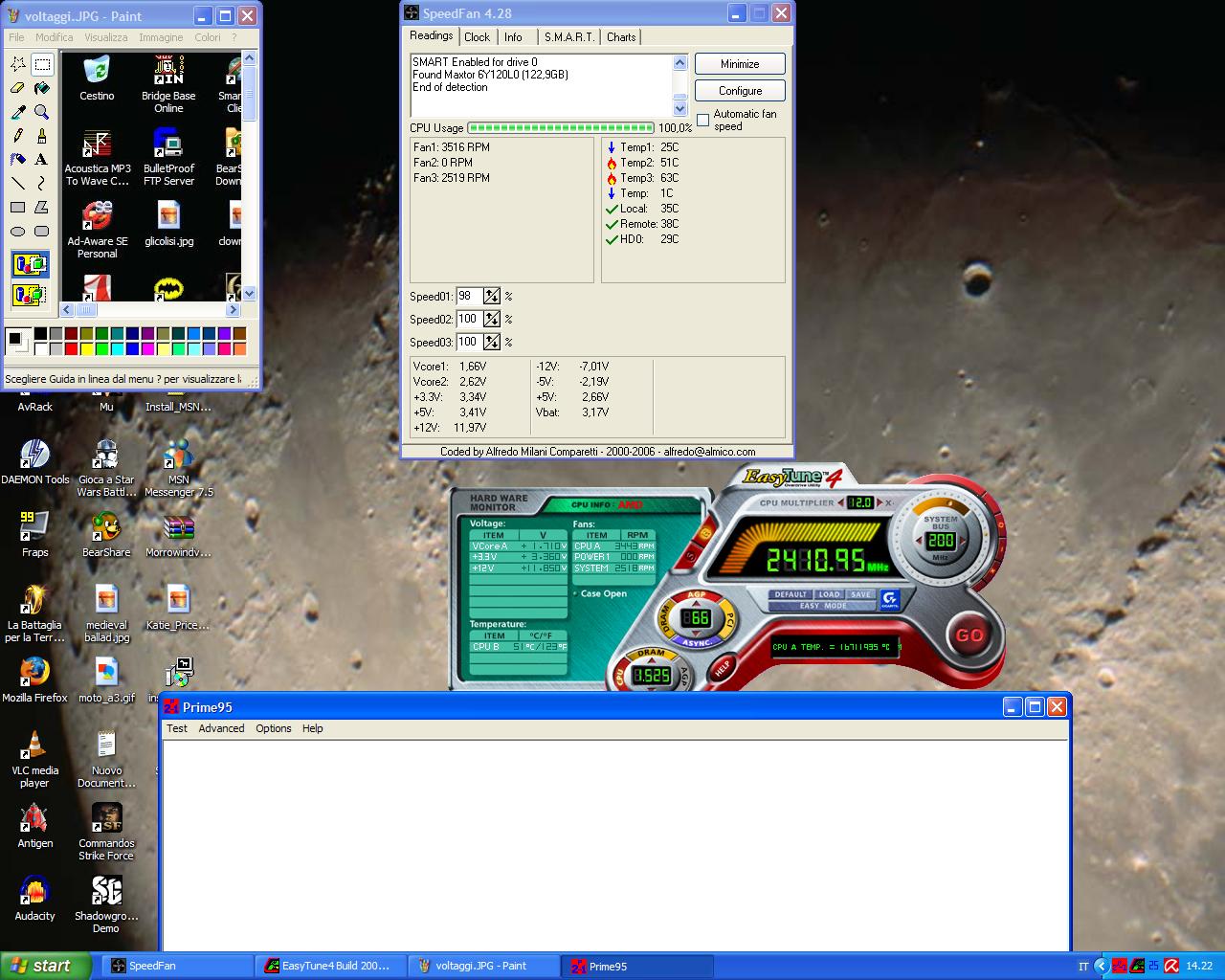Open the DAEMON Tools desktop shortcut

[x=35, y=462]
